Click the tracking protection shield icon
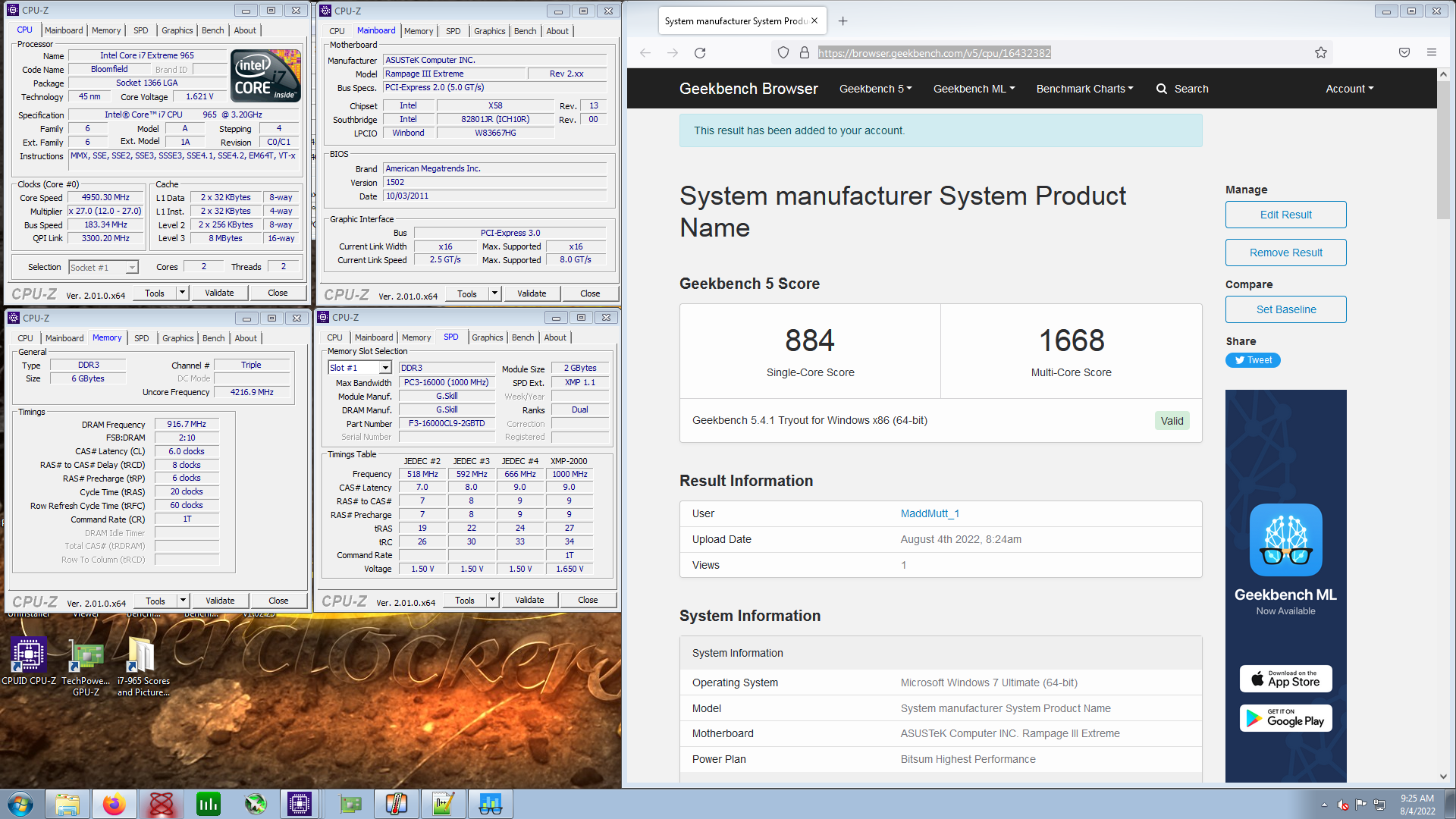The image size is (1456, 819). 783,52
